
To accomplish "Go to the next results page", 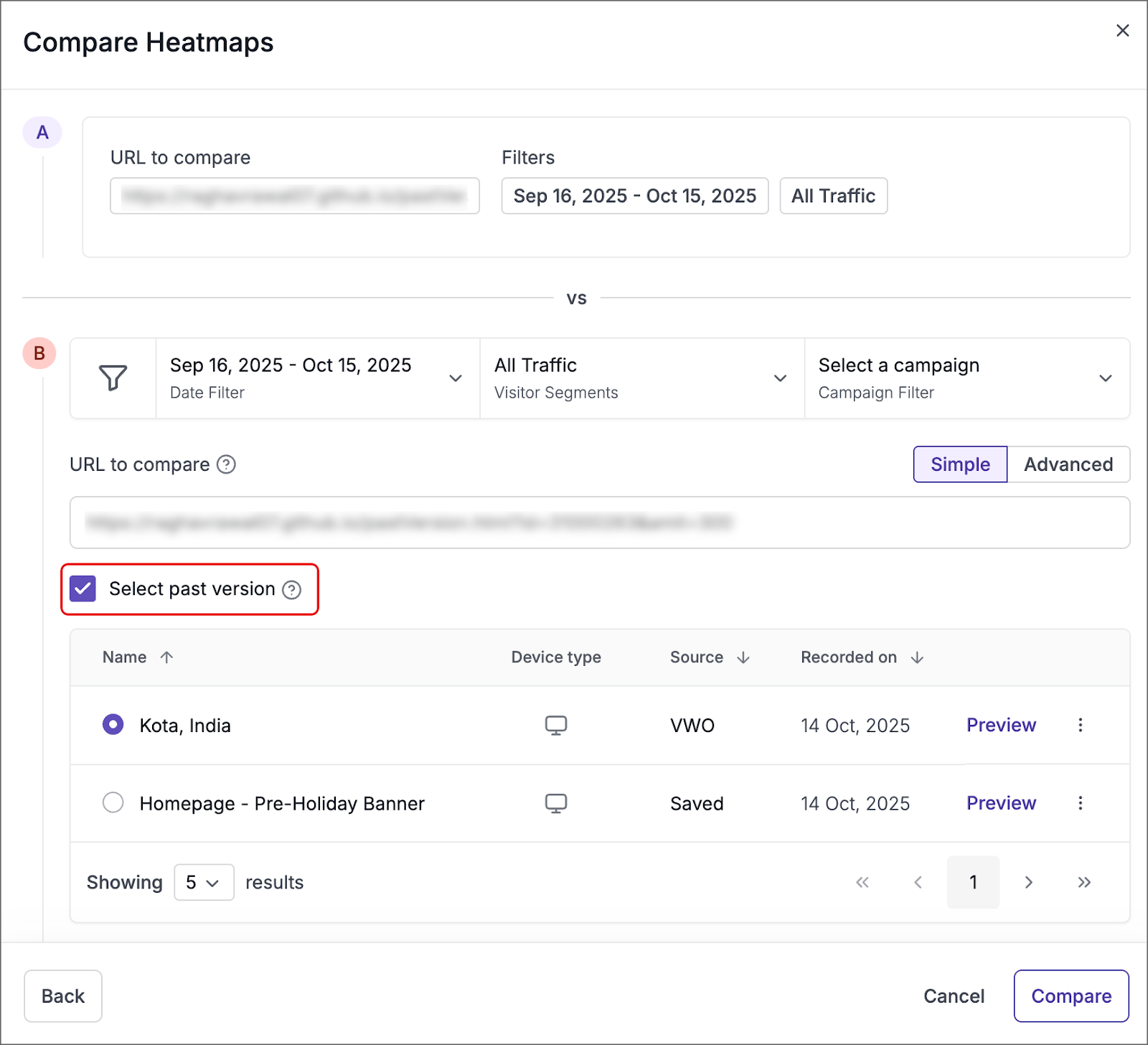I will click(1028, 882).
